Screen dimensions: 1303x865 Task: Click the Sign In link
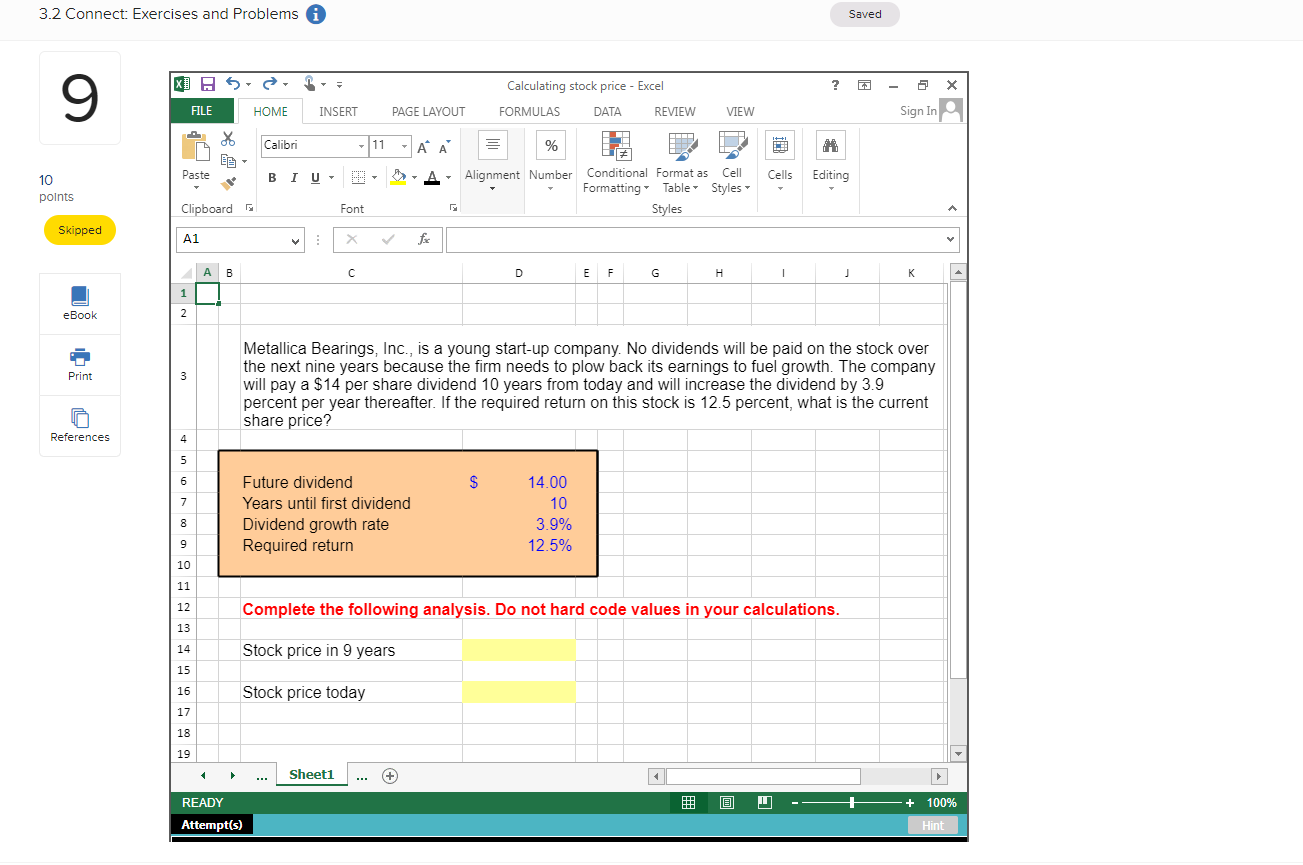pos(918,111)
